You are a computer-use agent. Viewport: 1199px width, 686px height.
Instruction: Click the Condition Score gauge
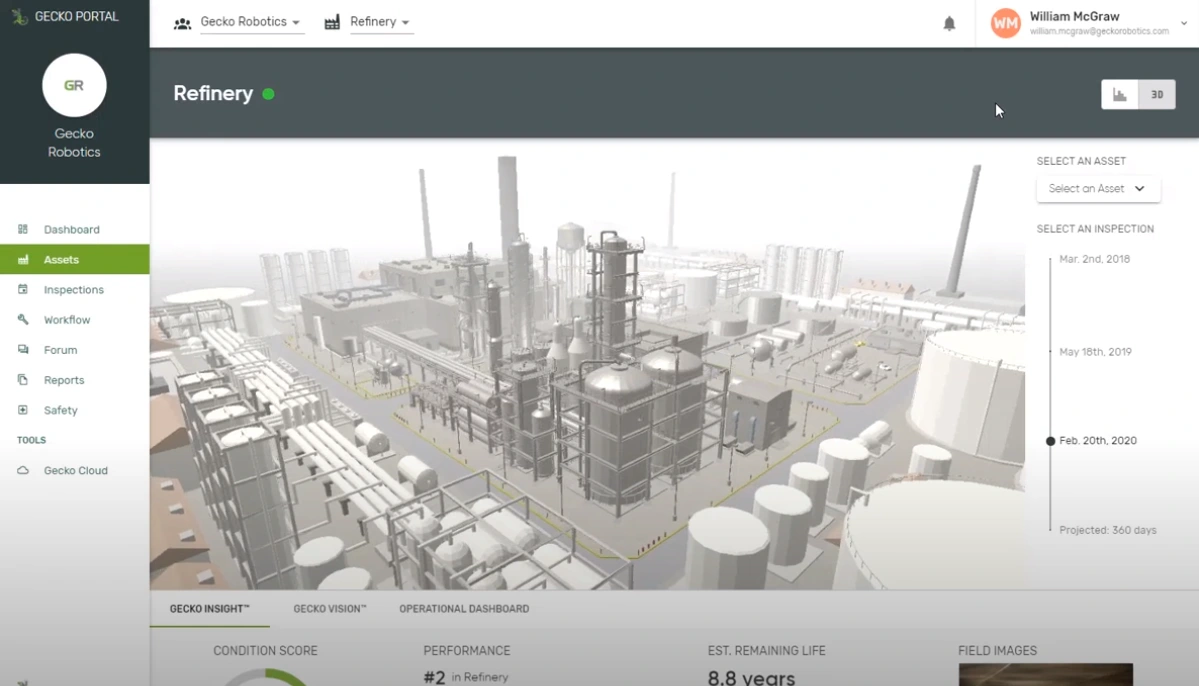[x=265, y=678]
